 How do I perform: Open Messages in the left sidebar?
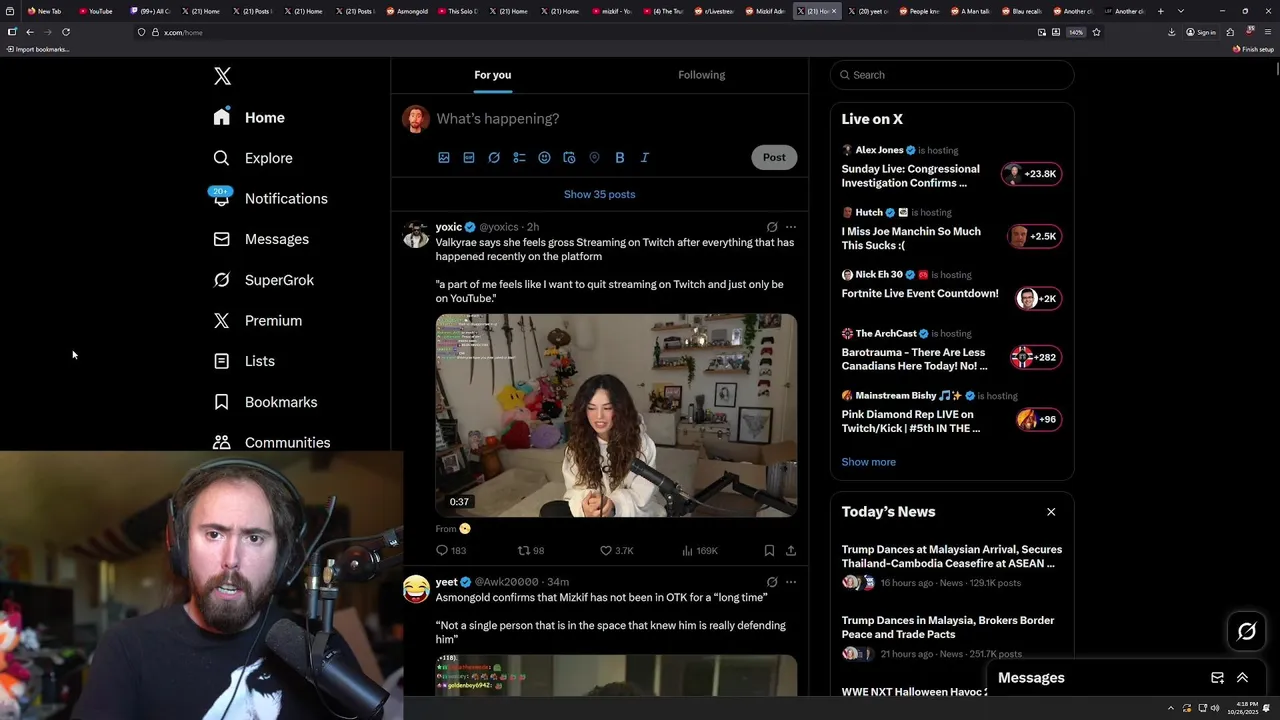(x=260, y=239)
